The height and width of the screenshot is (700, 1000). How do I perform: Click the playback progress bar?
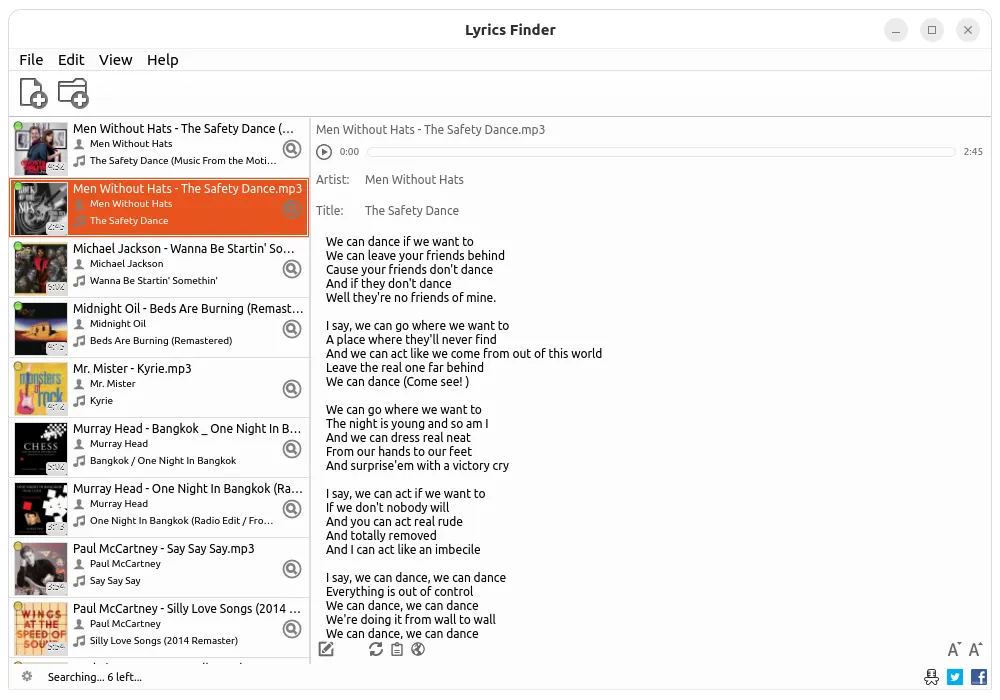coord(661,152)
